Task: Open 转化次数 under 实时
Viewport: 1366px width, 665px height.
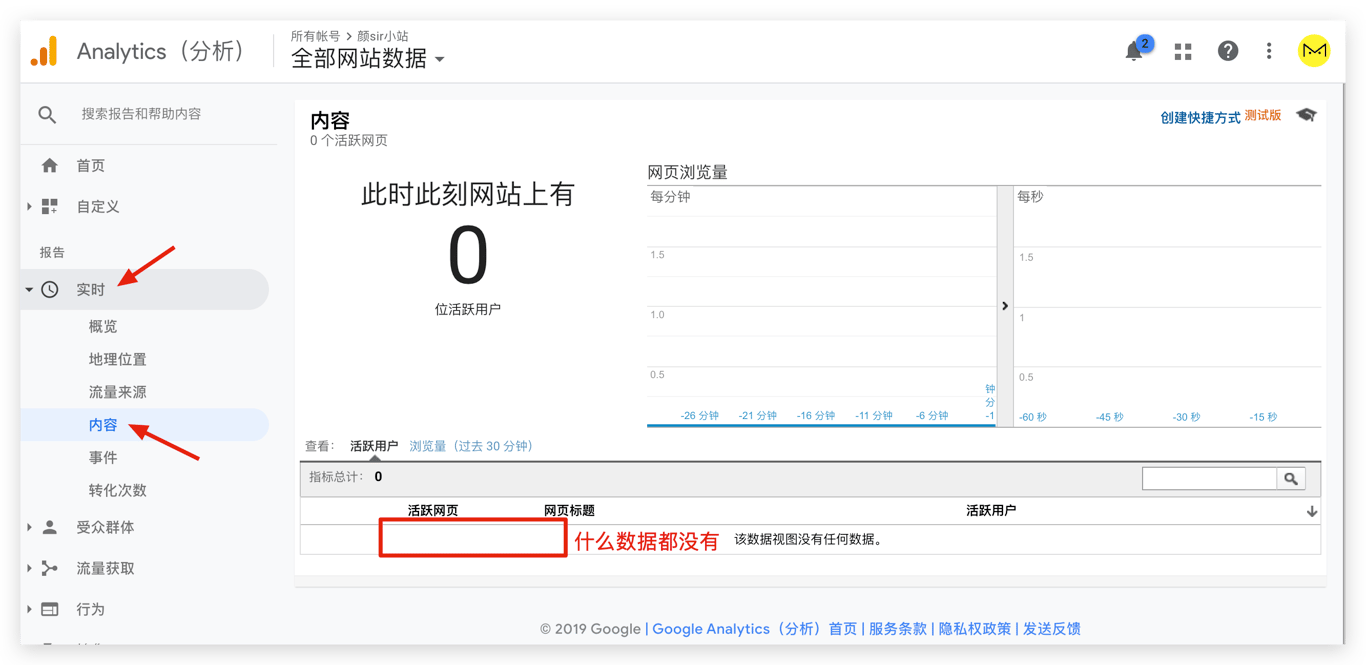Action: (x=118, y=491)
